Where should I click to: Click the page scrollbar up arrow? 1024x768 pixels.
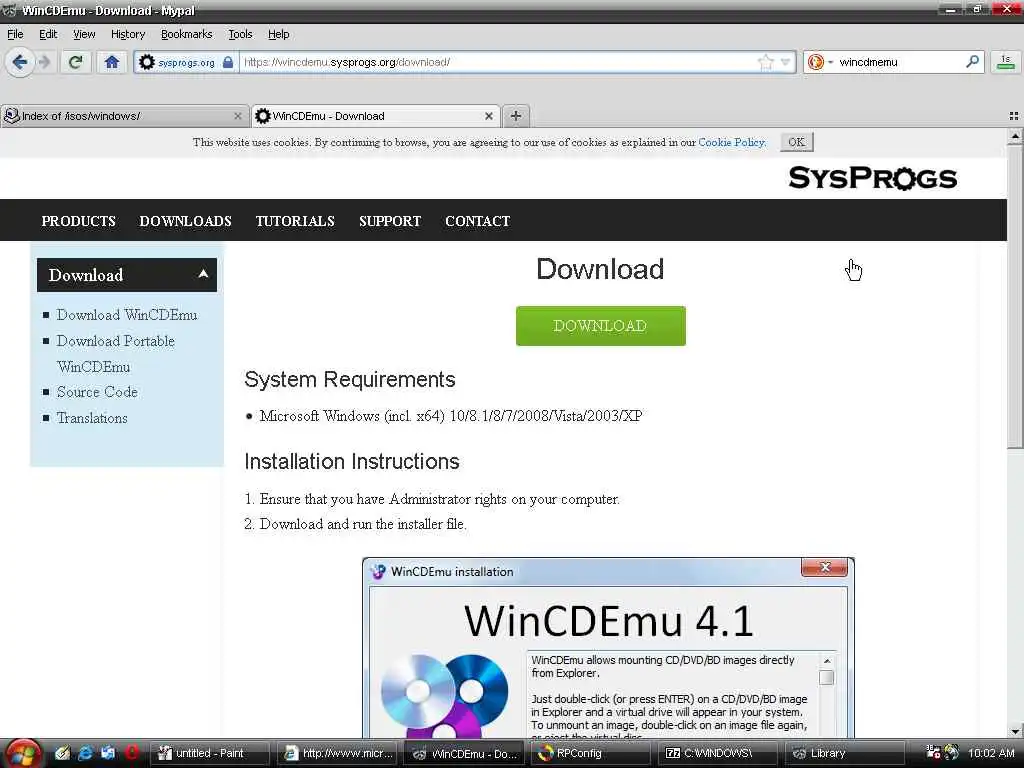(1015, 136)
